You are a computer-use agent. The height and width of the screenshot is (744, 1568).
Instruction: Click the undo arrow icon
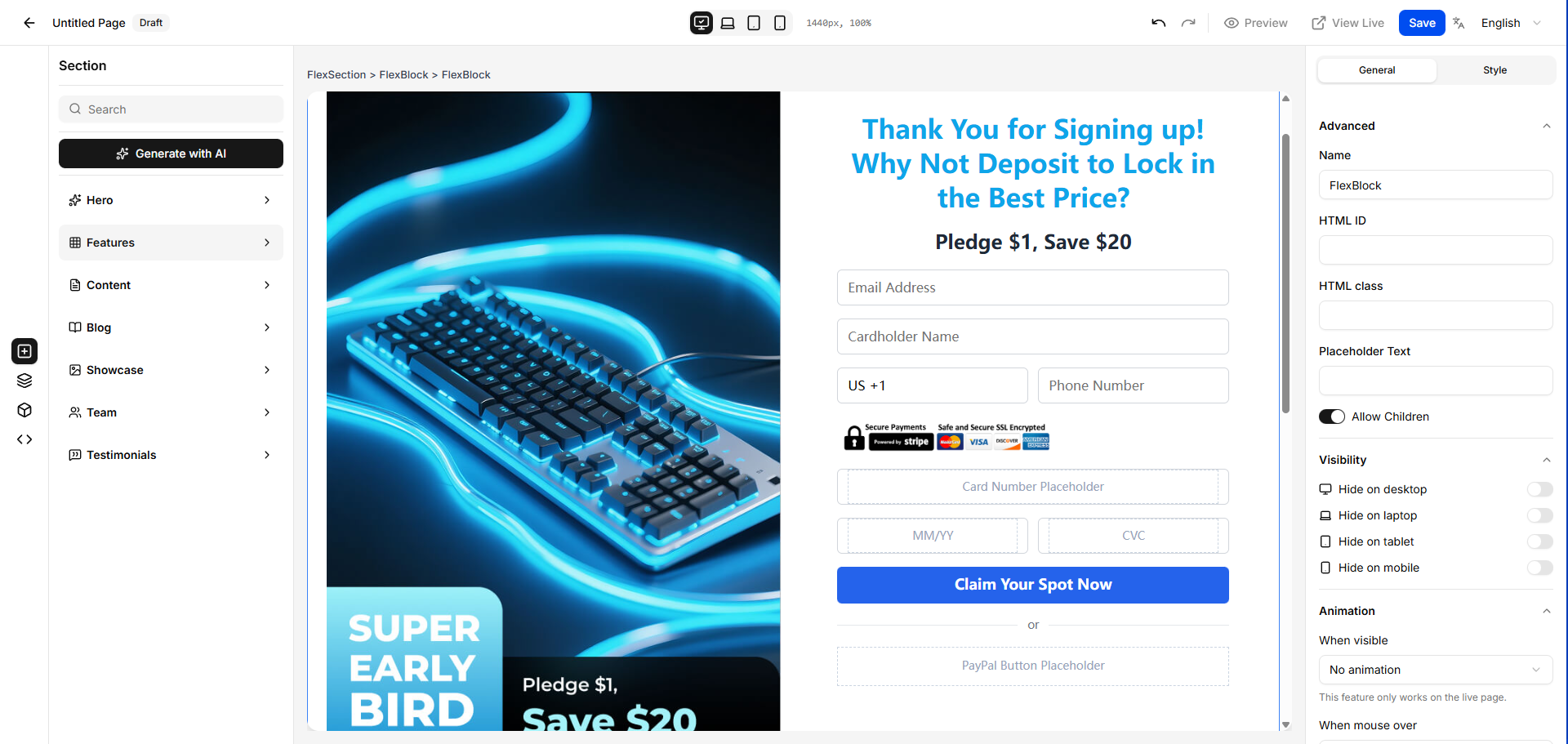[1158, 23]
